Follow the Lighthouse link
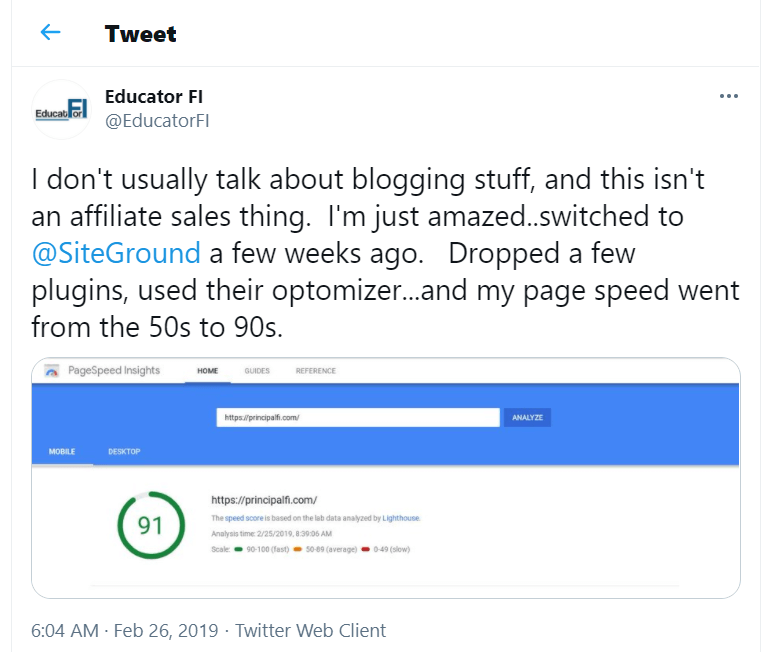This screenshot has height=652, width=773. click(x=399, y=519)
